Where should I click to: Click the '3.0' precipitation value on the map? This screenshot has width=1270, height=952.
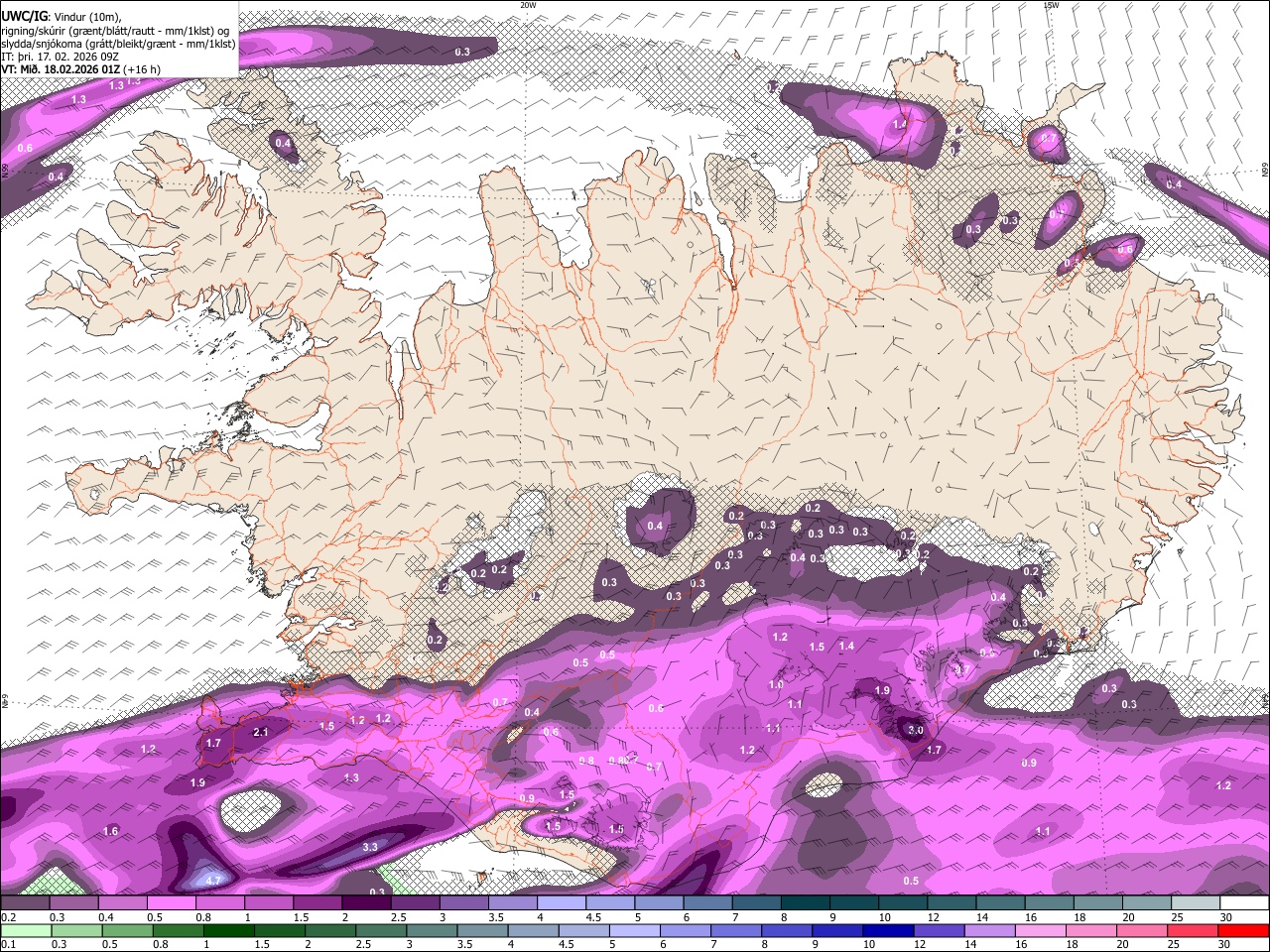(916, 730)
